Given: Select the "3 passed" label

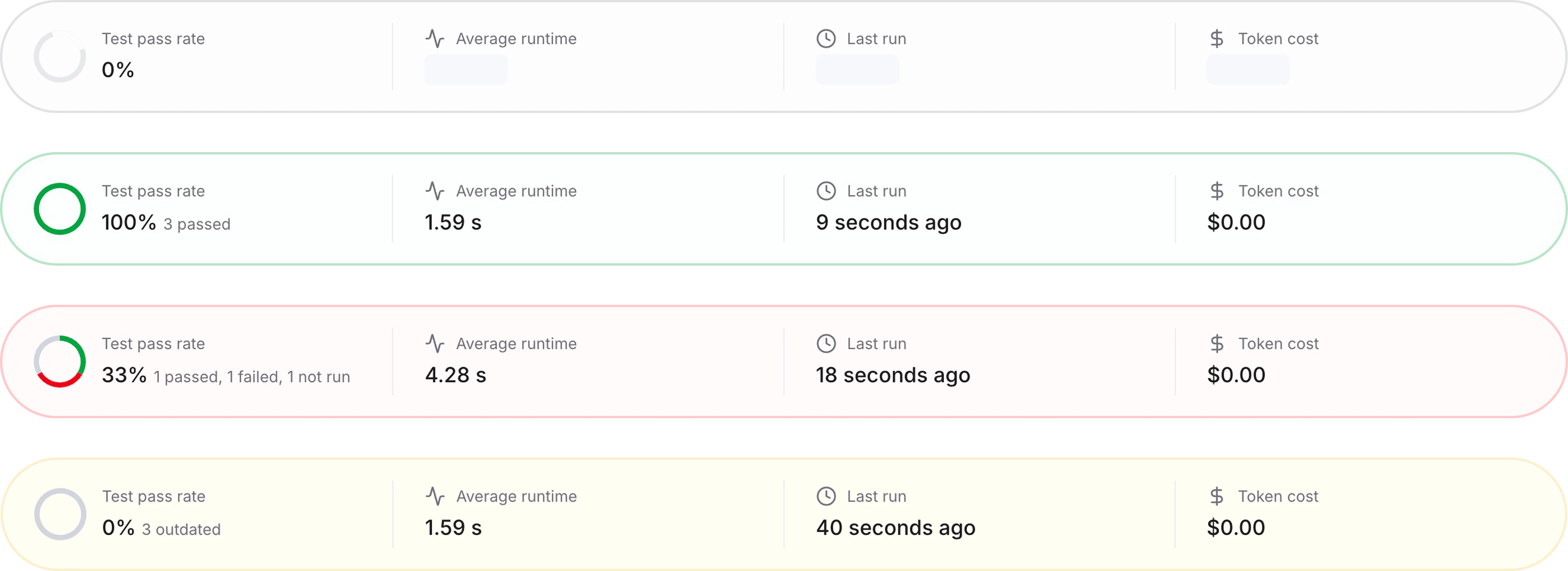Looking at the screenshot, I should pos(197,224).
